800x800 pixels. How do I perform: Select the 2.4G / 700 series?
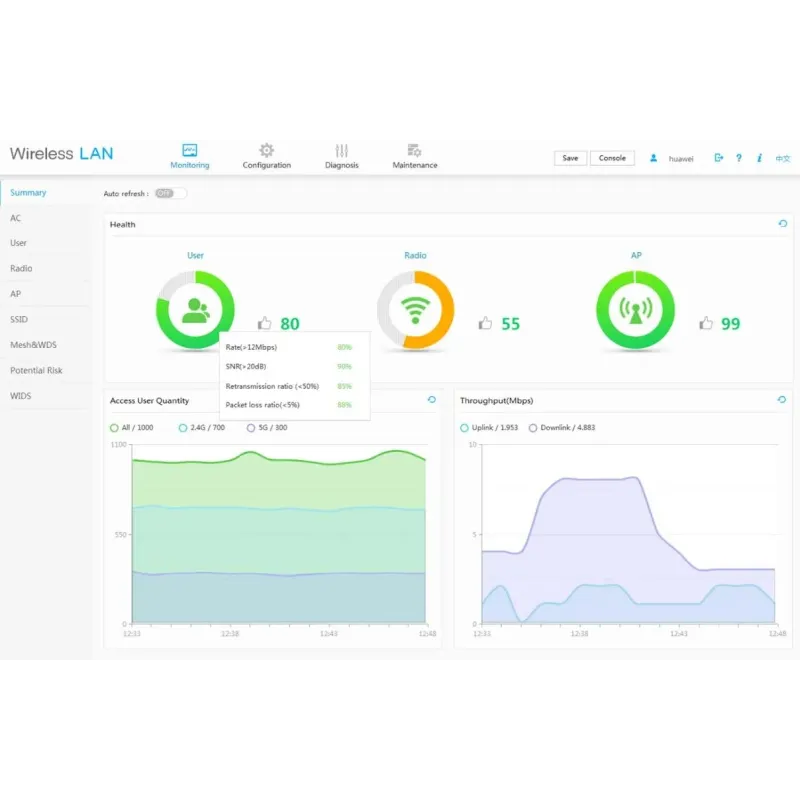pyautogui.click(x=202, y=428)
